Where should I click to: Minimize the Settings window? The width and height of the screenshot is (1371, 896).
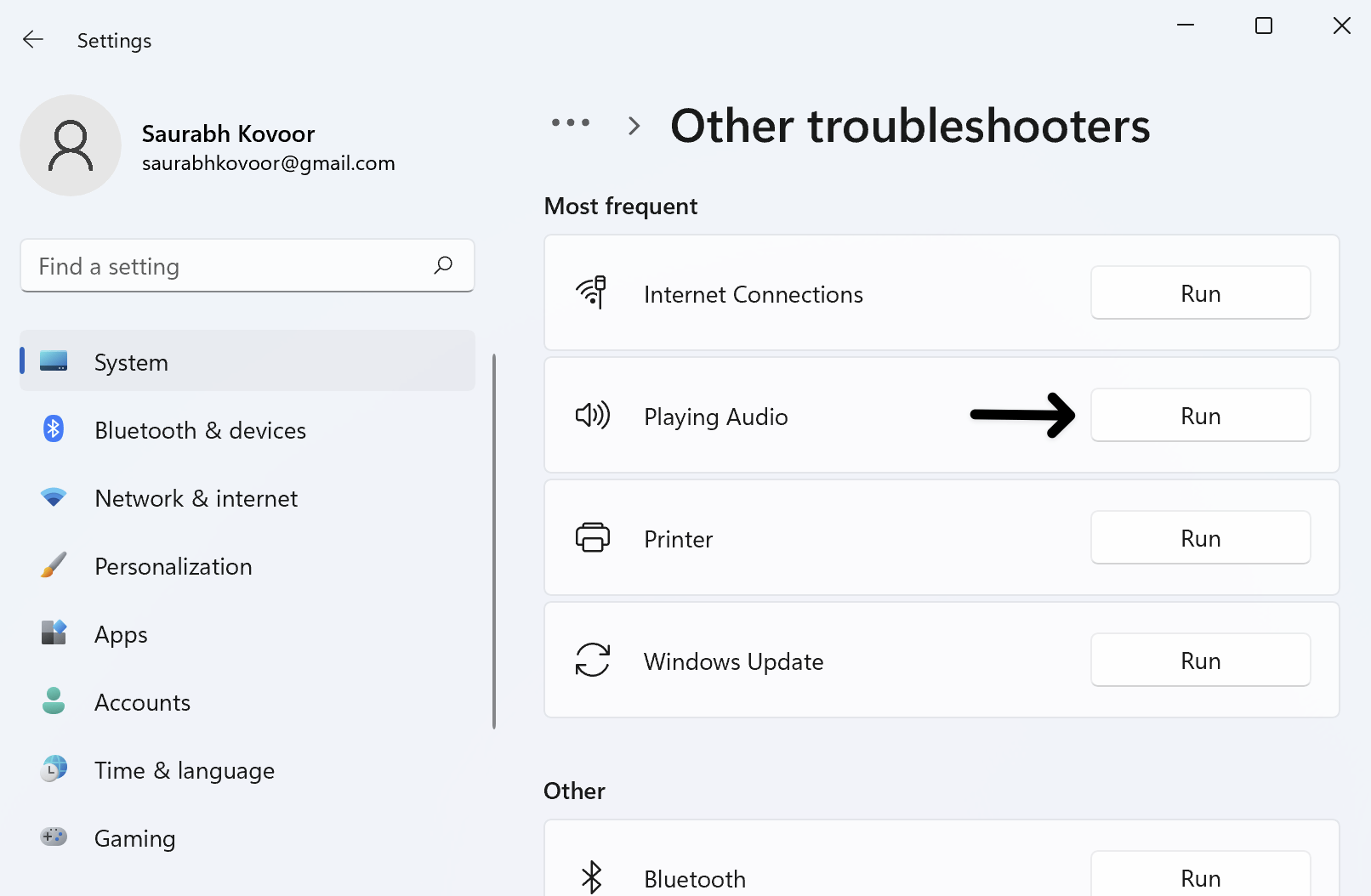click(1186, 26)
